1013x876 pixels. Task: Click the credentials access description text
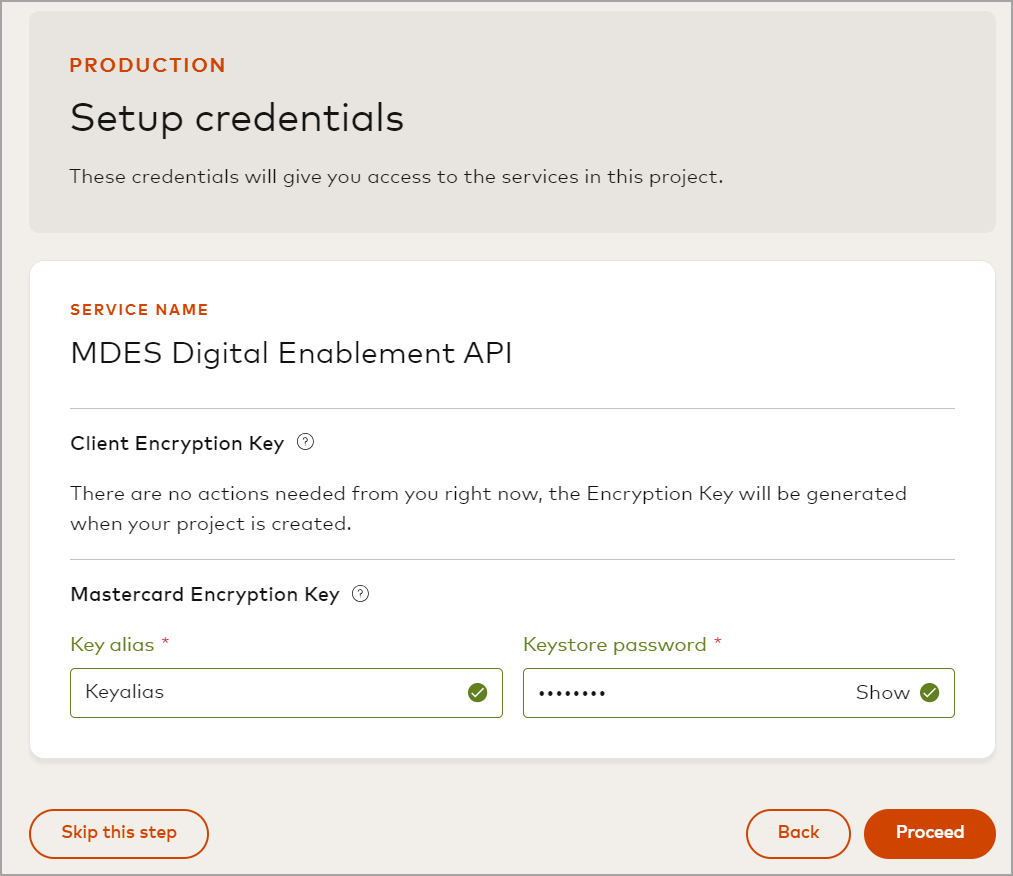[395, 178]
